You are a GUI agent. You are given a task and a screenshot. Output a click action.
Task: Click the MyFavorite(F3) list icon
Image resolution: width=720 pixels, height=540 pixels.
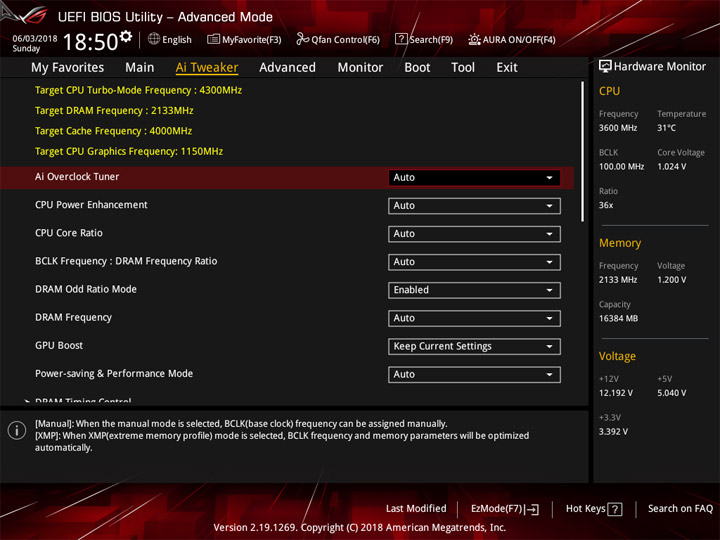pos(213,39)
